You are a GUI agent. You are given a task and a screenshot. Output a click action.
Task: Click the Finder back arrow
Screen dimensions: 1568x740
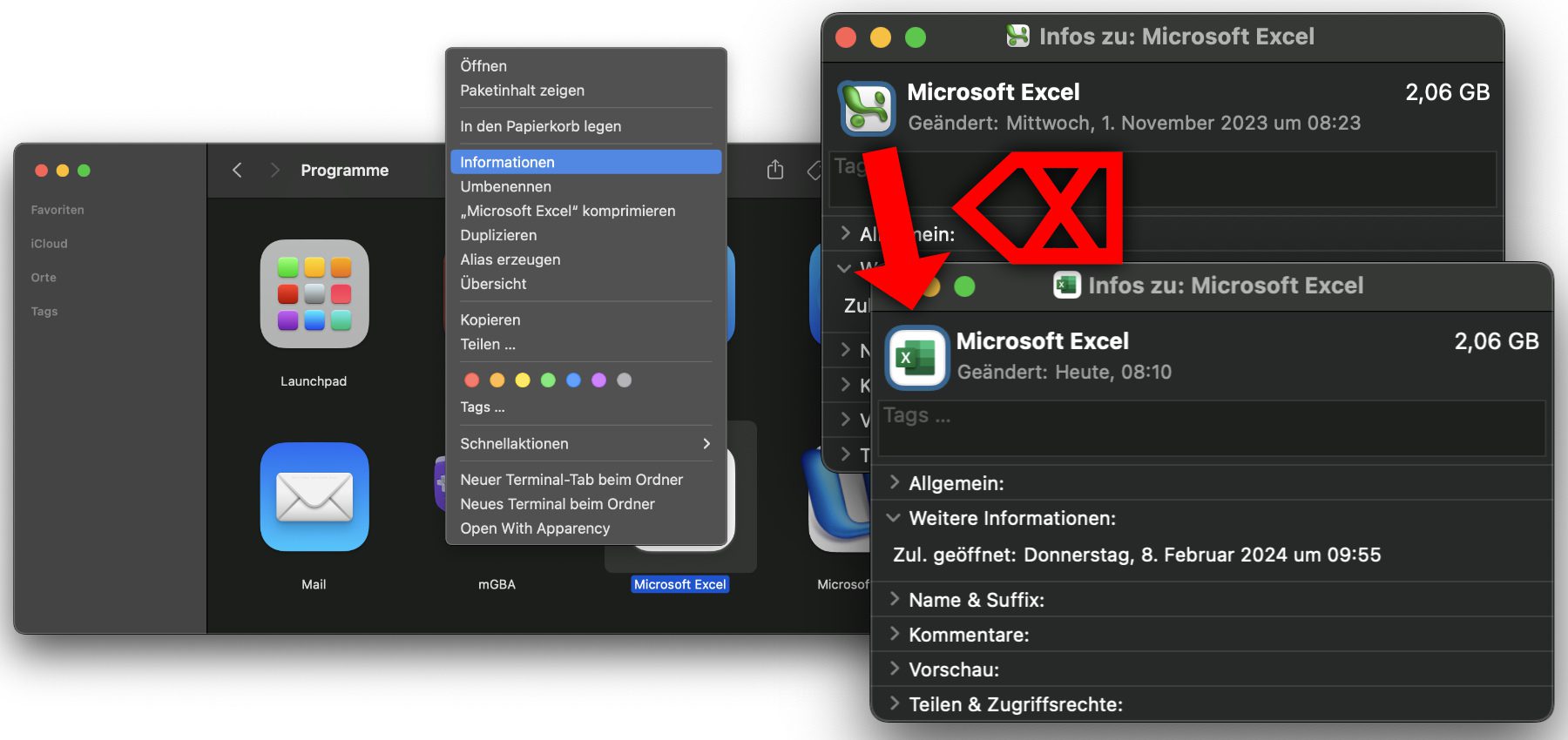point(237,170)
